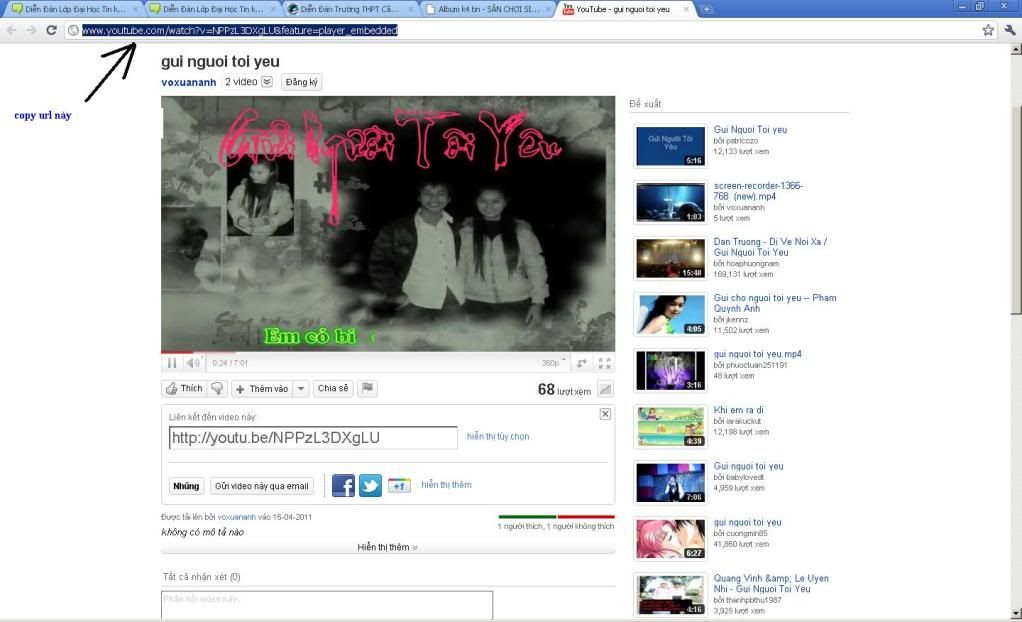Open Gui cho nguoi toi yeu Pham Quynh Anh

(x=775, y=303)
